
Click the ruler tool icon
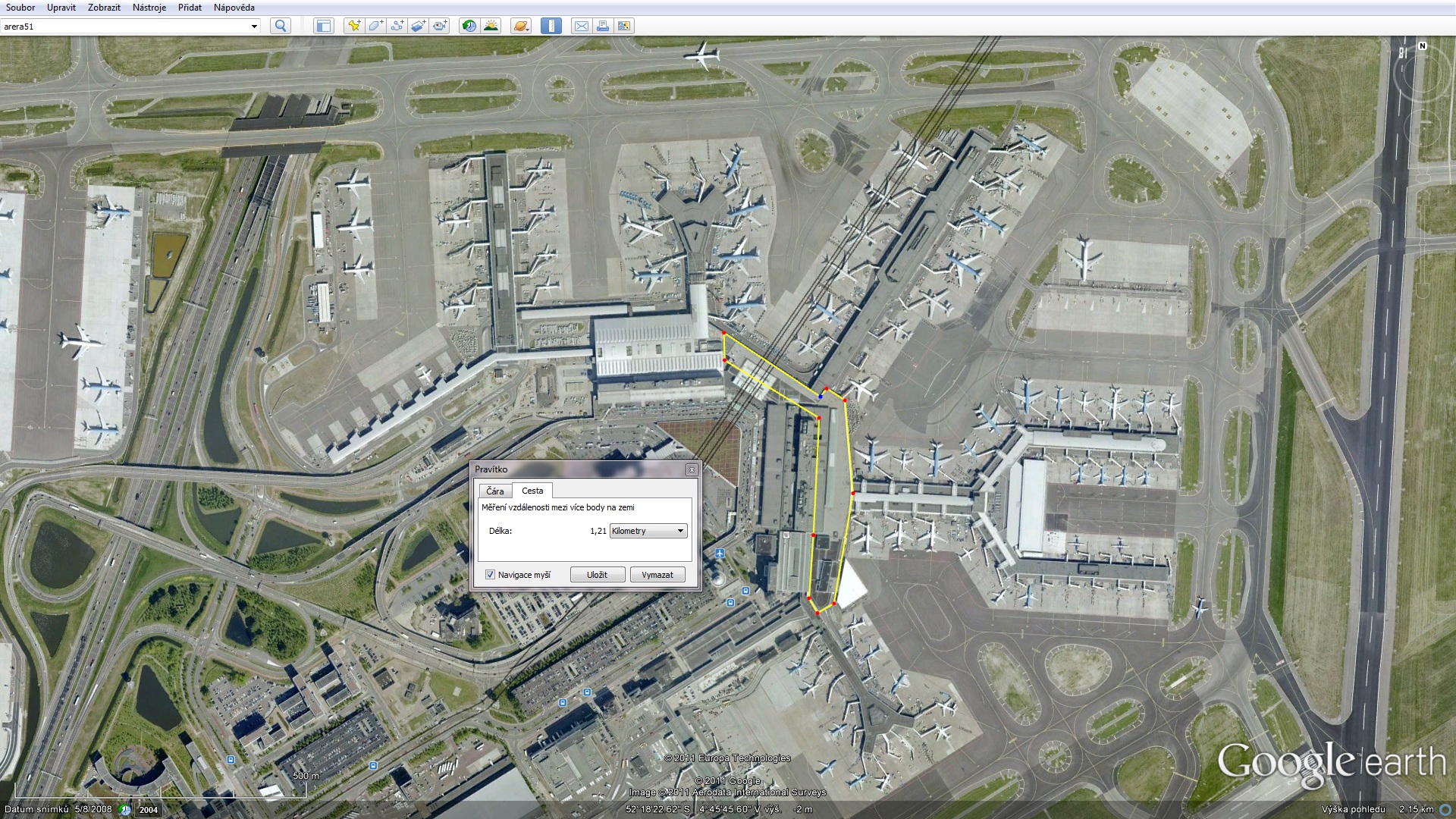tap(551, 26)
